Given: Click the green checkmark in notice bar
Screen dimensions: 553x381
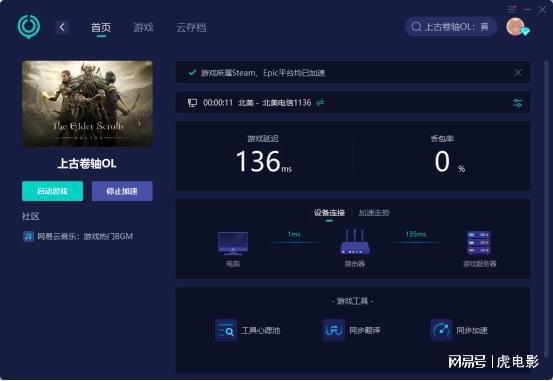Looking at the screenshot, I should [192, 73].
